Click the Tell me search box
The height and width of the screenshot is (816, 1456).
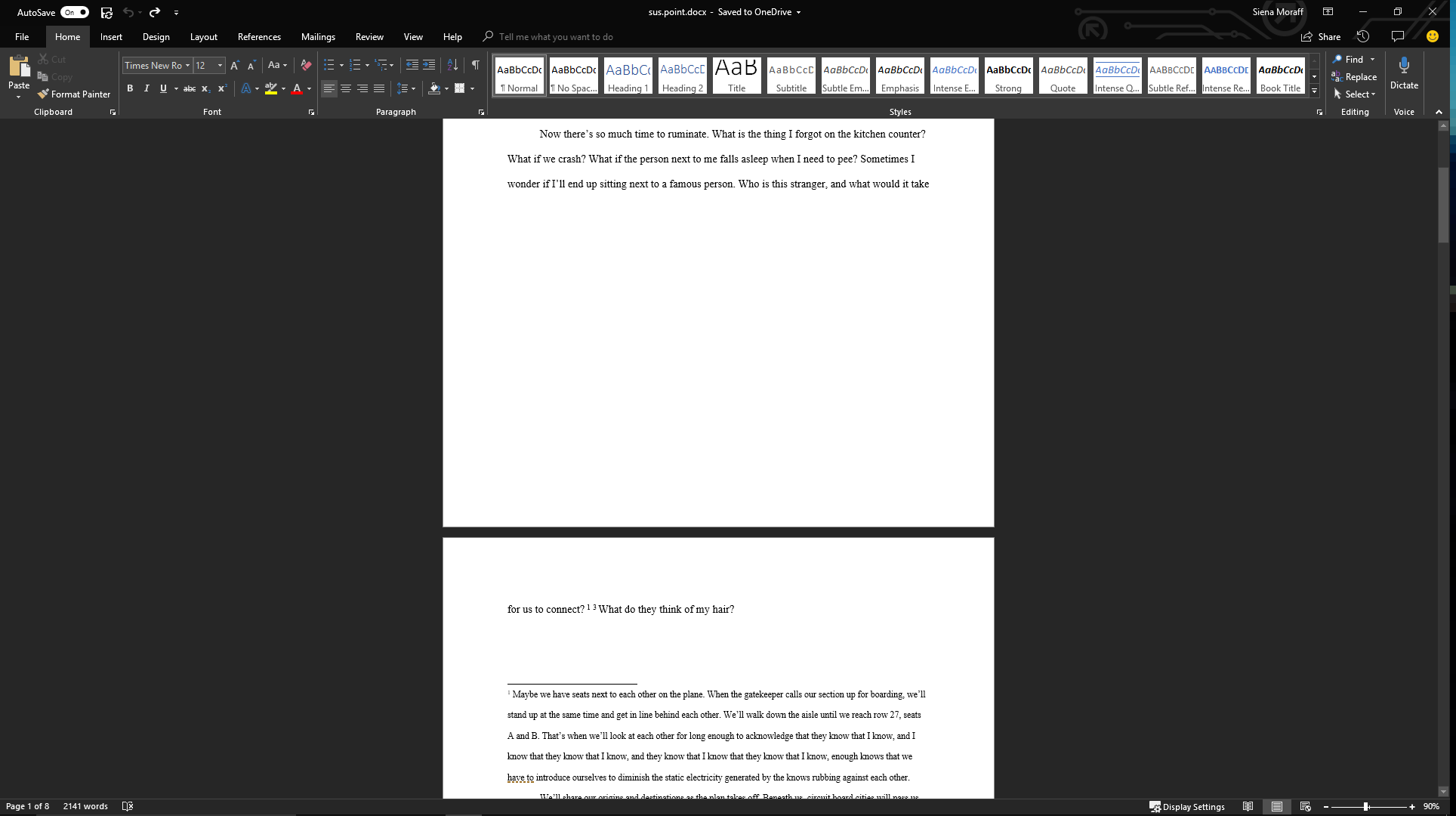(x=555, y=36)
